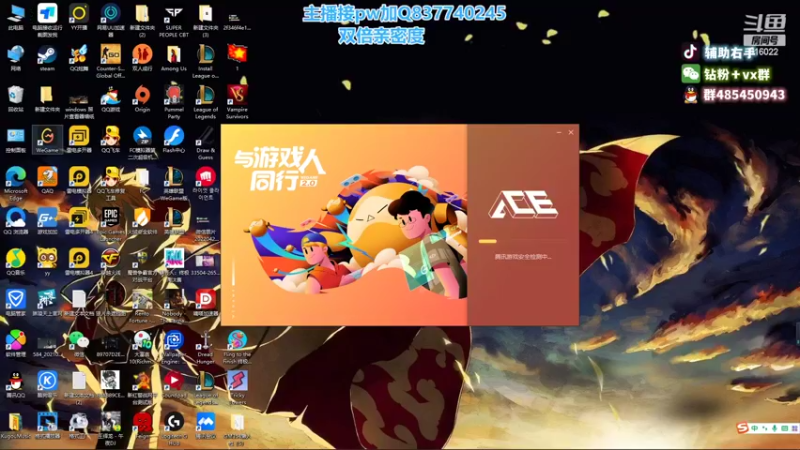This screenshot has width=800, height=450.
Task: Open the Riot Games red fist shortcut
Action: tap(205, 184)
